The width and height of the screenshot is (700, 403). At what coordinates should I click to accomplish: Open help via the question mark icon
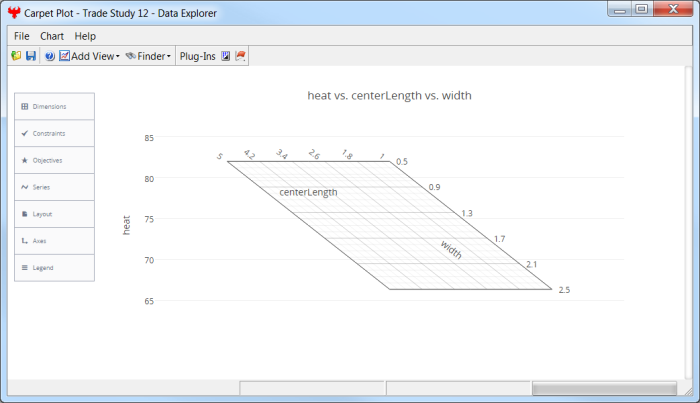[x=49, y=56]
